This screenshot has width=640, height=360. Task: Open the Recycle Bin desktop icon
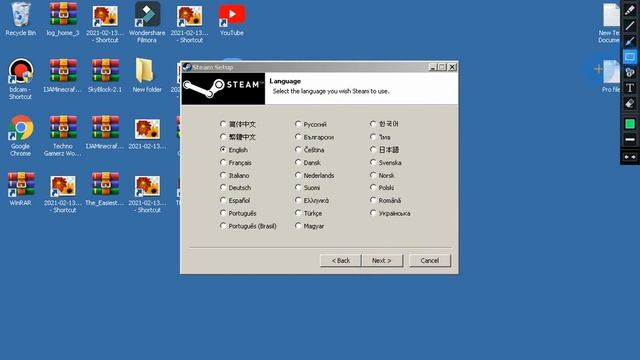[20, 19]
